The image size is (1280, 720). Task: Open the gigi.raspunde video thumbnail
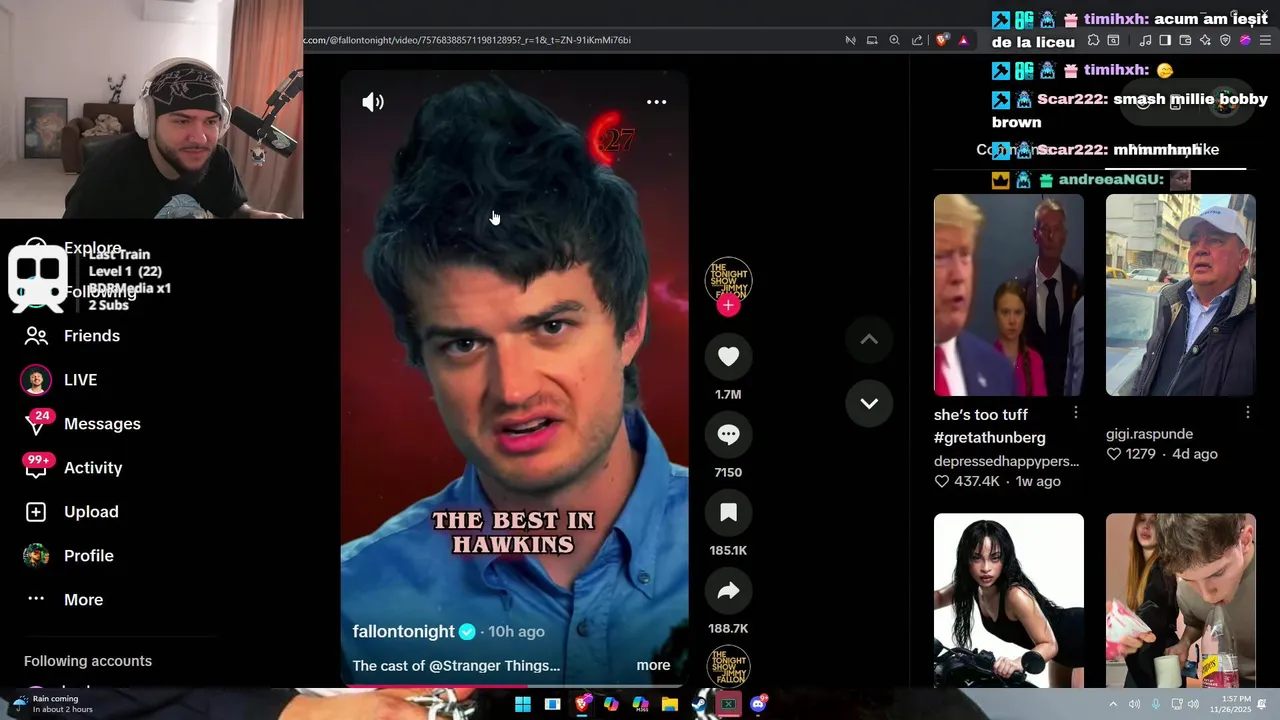click(x=1180, y=295)
